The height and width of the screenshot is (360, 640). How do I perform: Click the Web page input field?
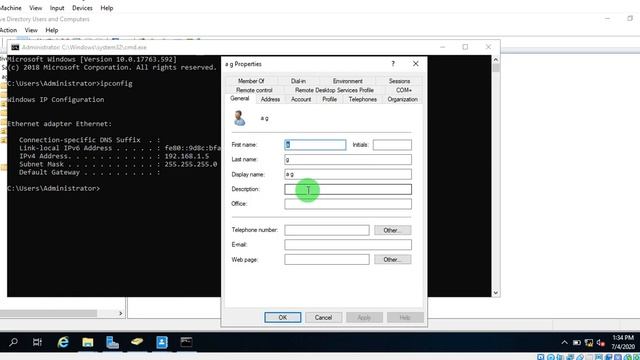327,259
